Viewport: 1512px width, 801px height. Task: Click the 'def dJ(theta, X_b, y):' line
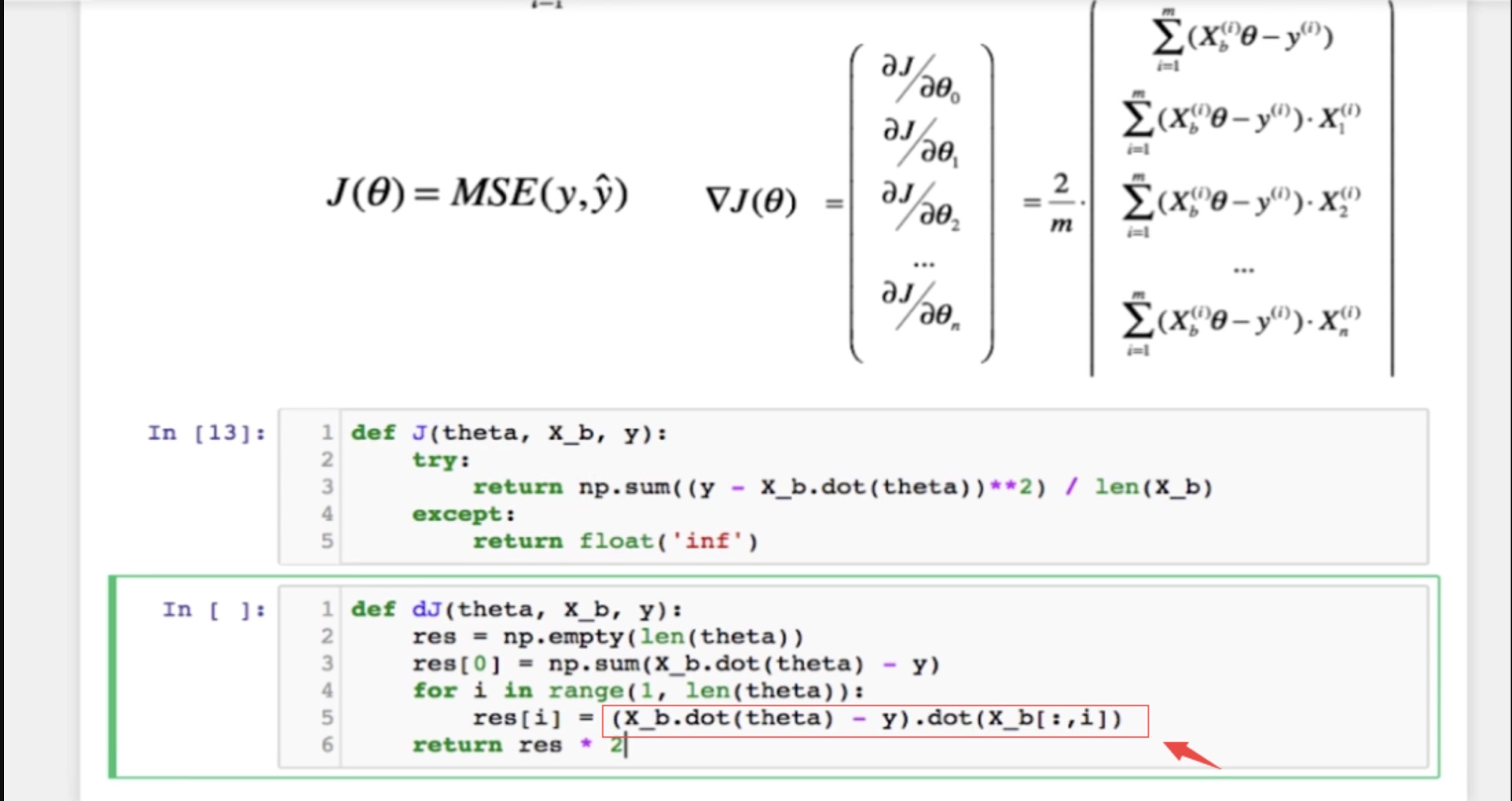(x=516, y=609)
